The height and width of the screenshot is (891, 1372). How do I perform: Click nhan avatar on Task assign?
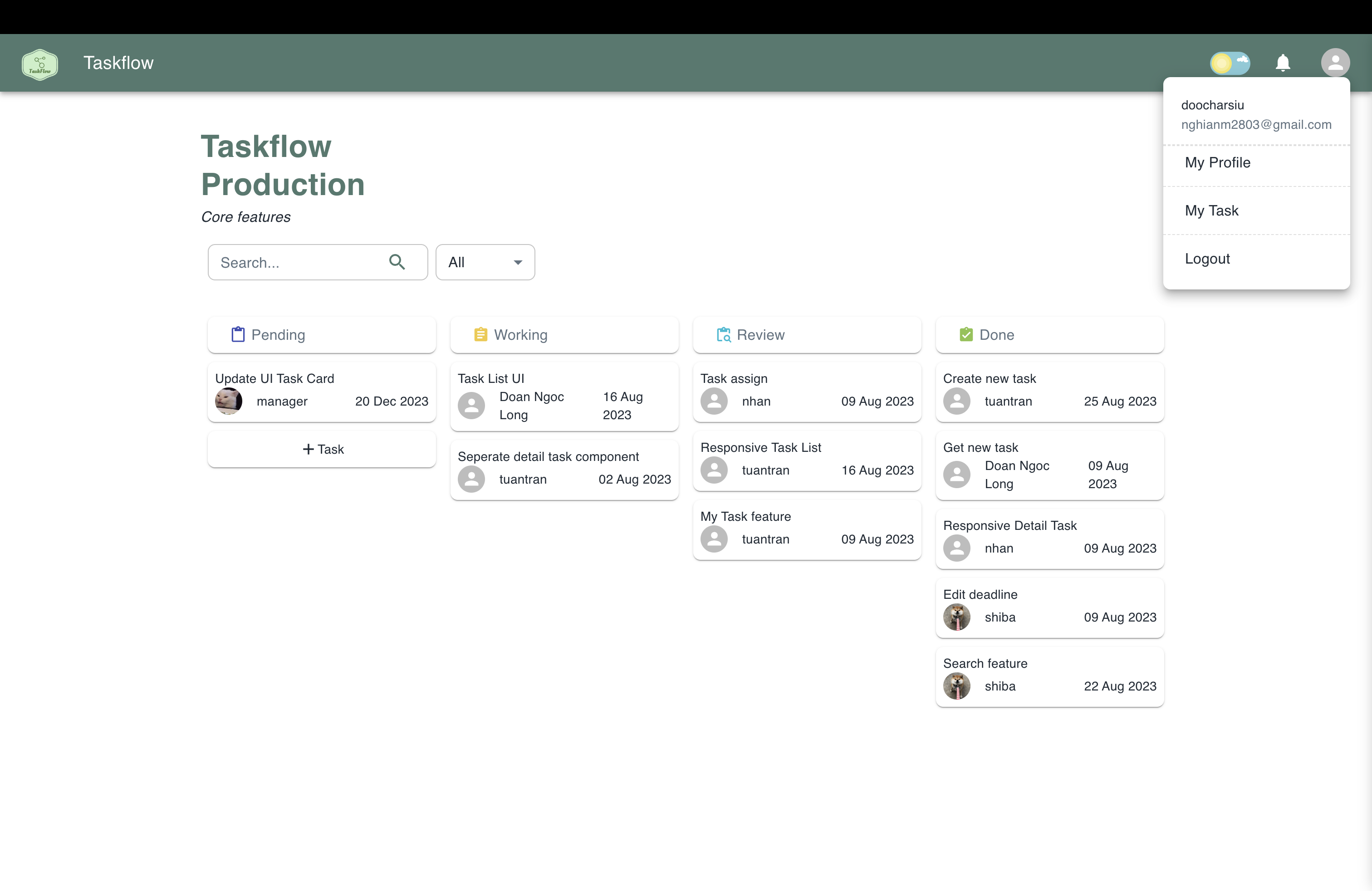pyautogui.click(x=714, y=401)
